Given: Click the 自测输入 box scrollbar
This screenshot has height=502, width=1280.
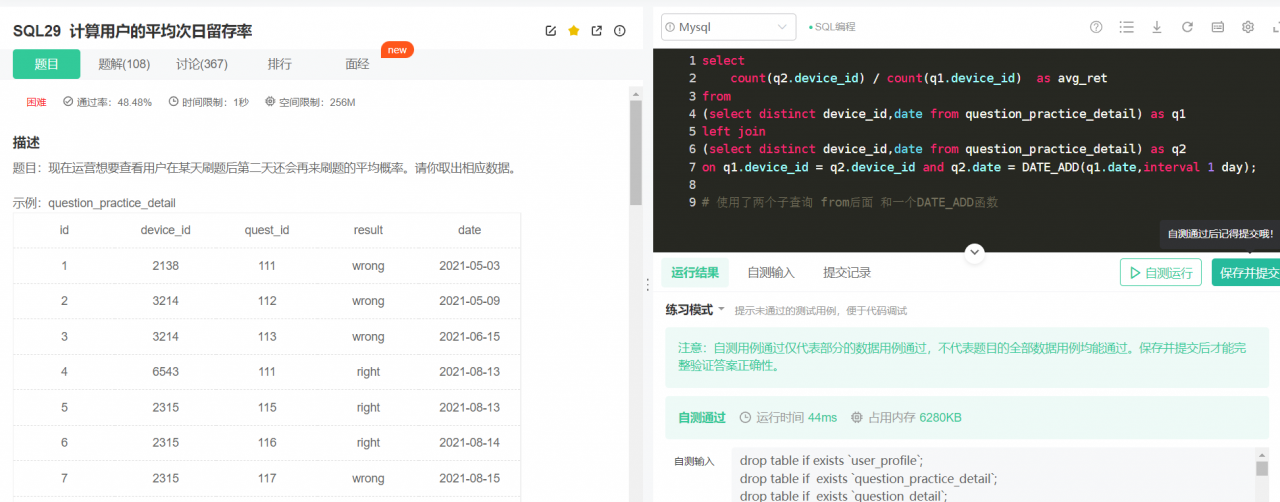Looking at the screenshot, I should click(x=1262, y=468).
